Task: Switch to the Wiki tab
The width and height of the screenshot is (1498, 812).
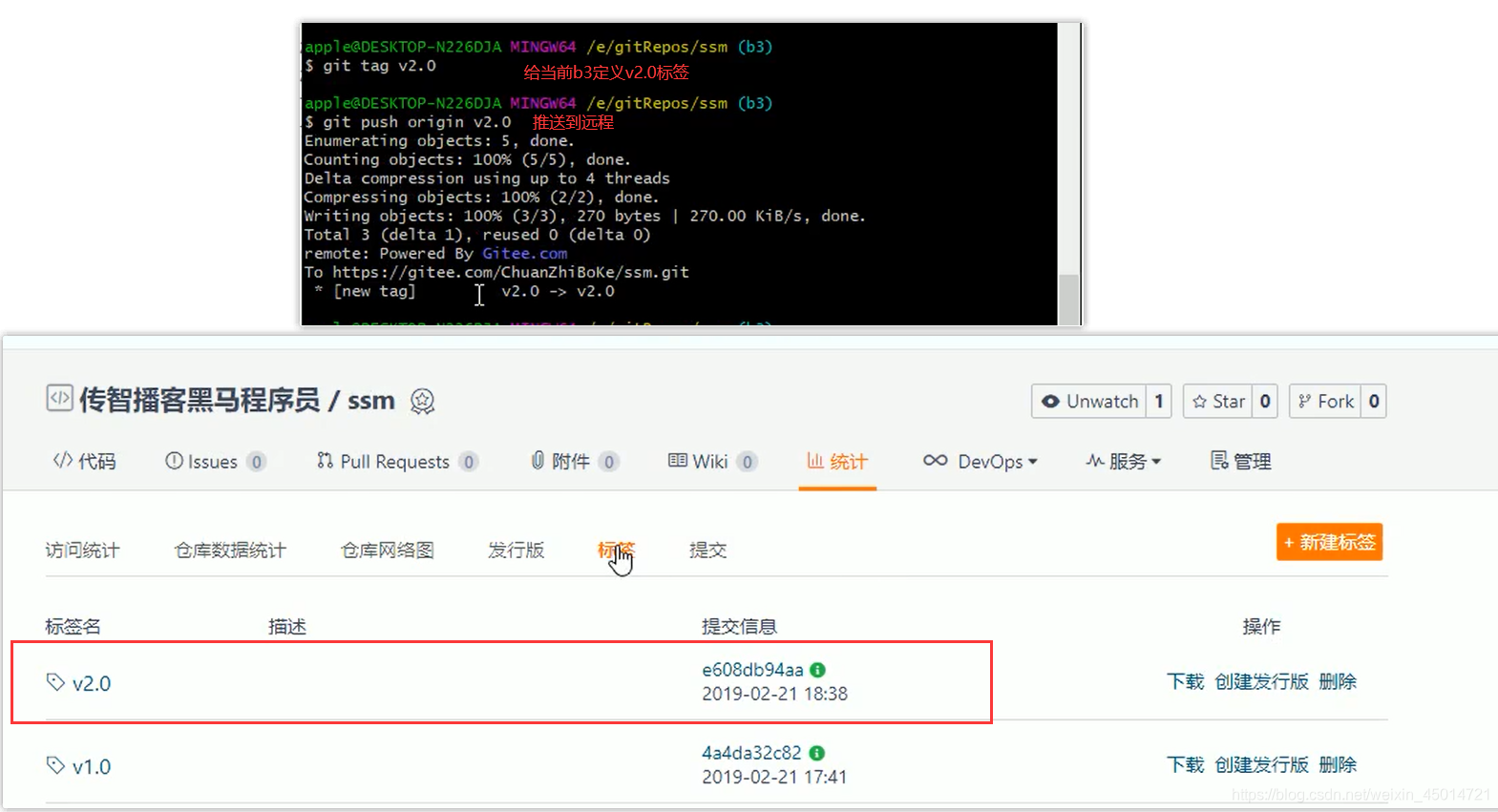Action: point(712,462)
